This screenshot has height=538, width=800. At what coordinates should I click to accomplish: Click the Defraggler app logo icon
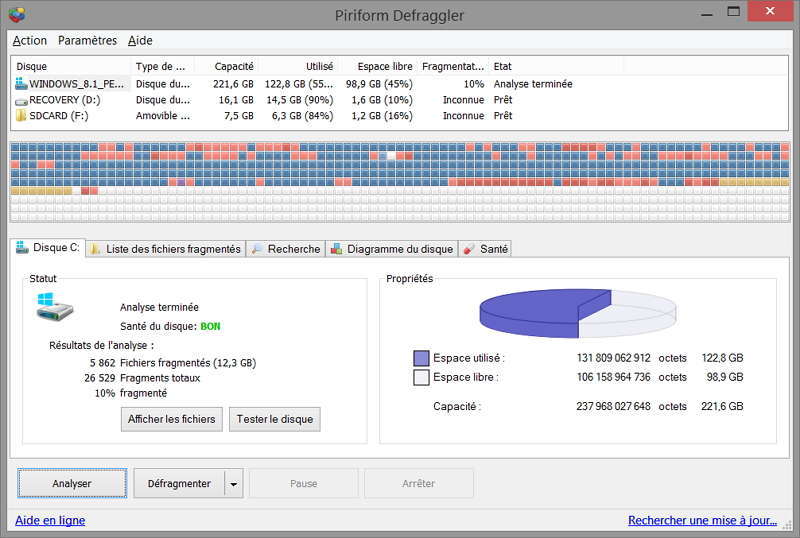(16, 14)
